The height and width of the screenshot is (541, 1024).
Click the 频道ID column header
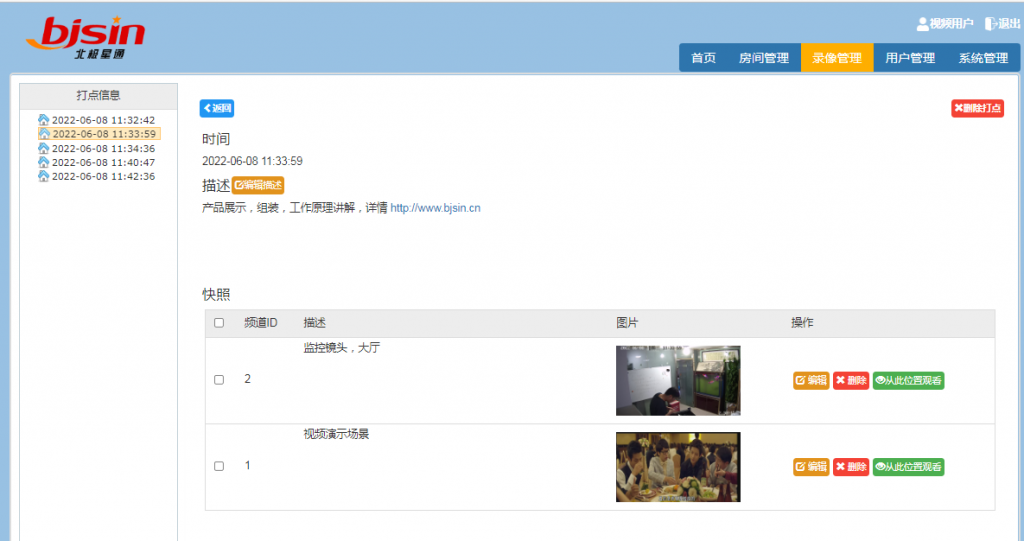click(261, 323)
